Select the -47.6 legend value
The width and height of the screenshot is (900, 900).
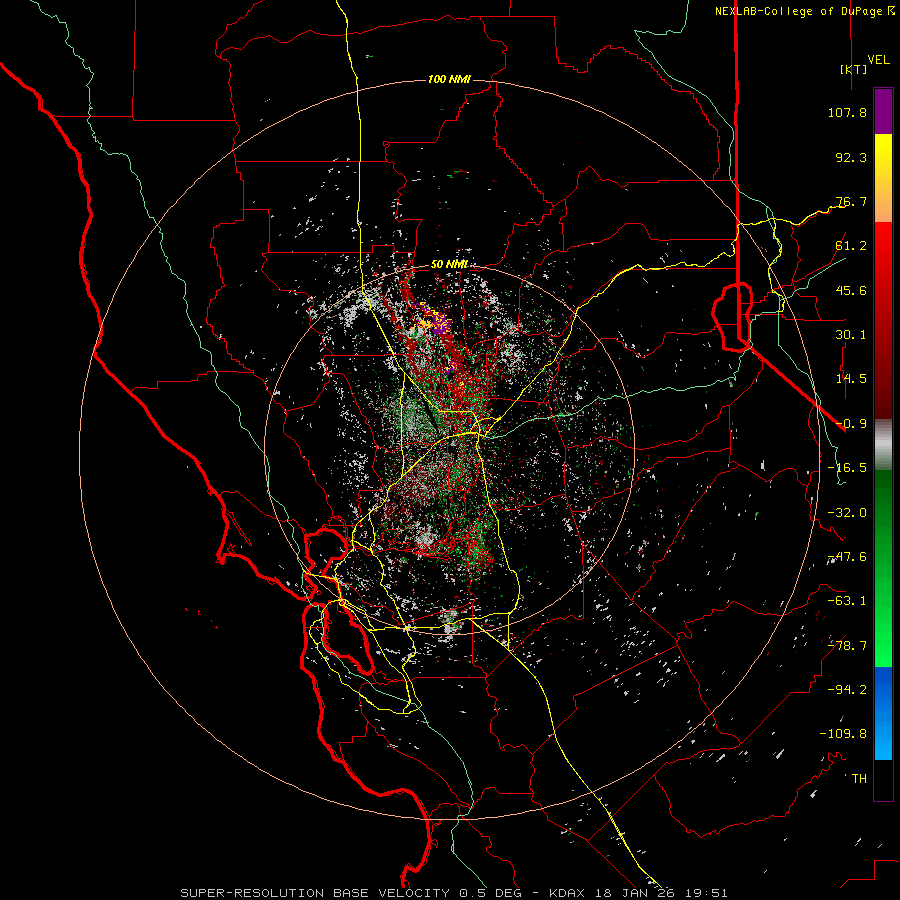click(847, 557)
